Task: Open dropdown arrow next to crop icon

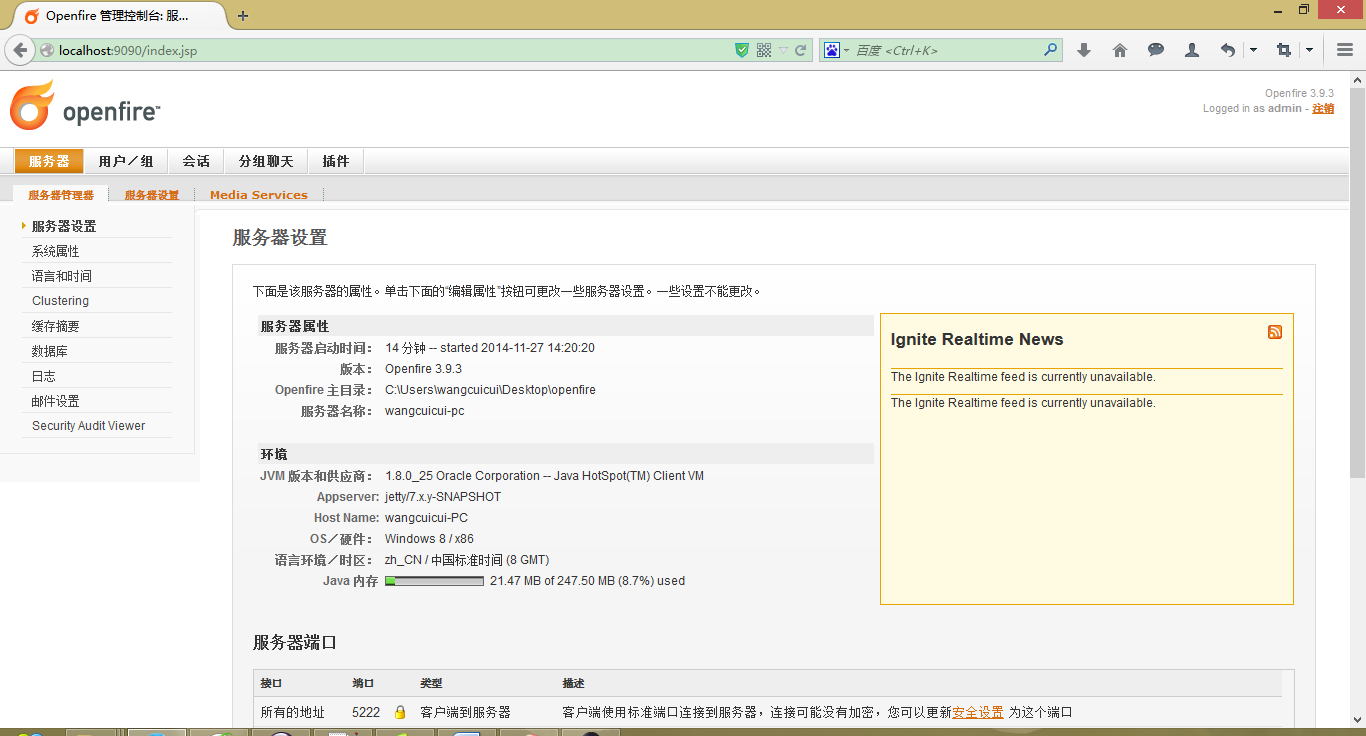Action: (x=1310, y=50)
